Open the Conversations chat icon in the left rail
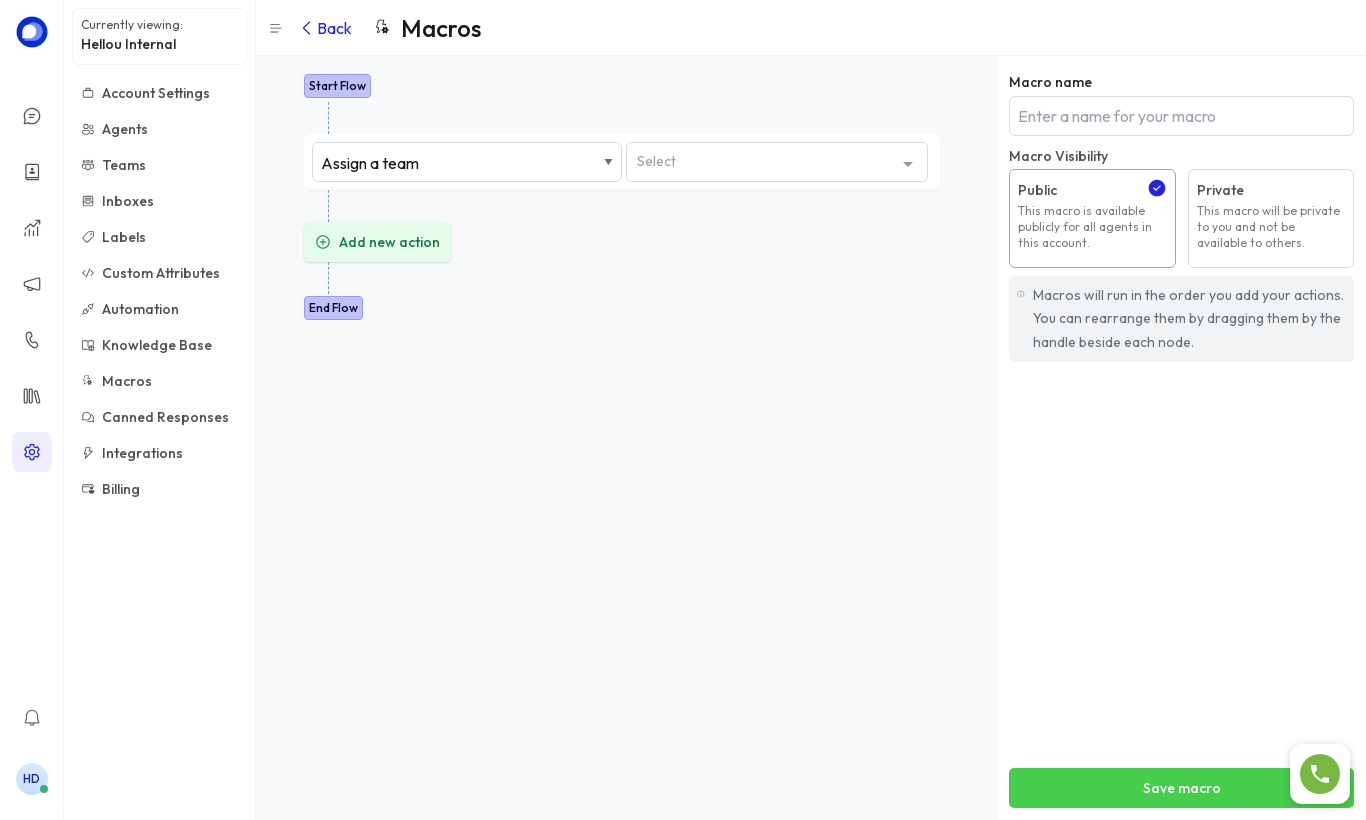The width and height of the screenshot is (1366, 820). click(32, 116)
